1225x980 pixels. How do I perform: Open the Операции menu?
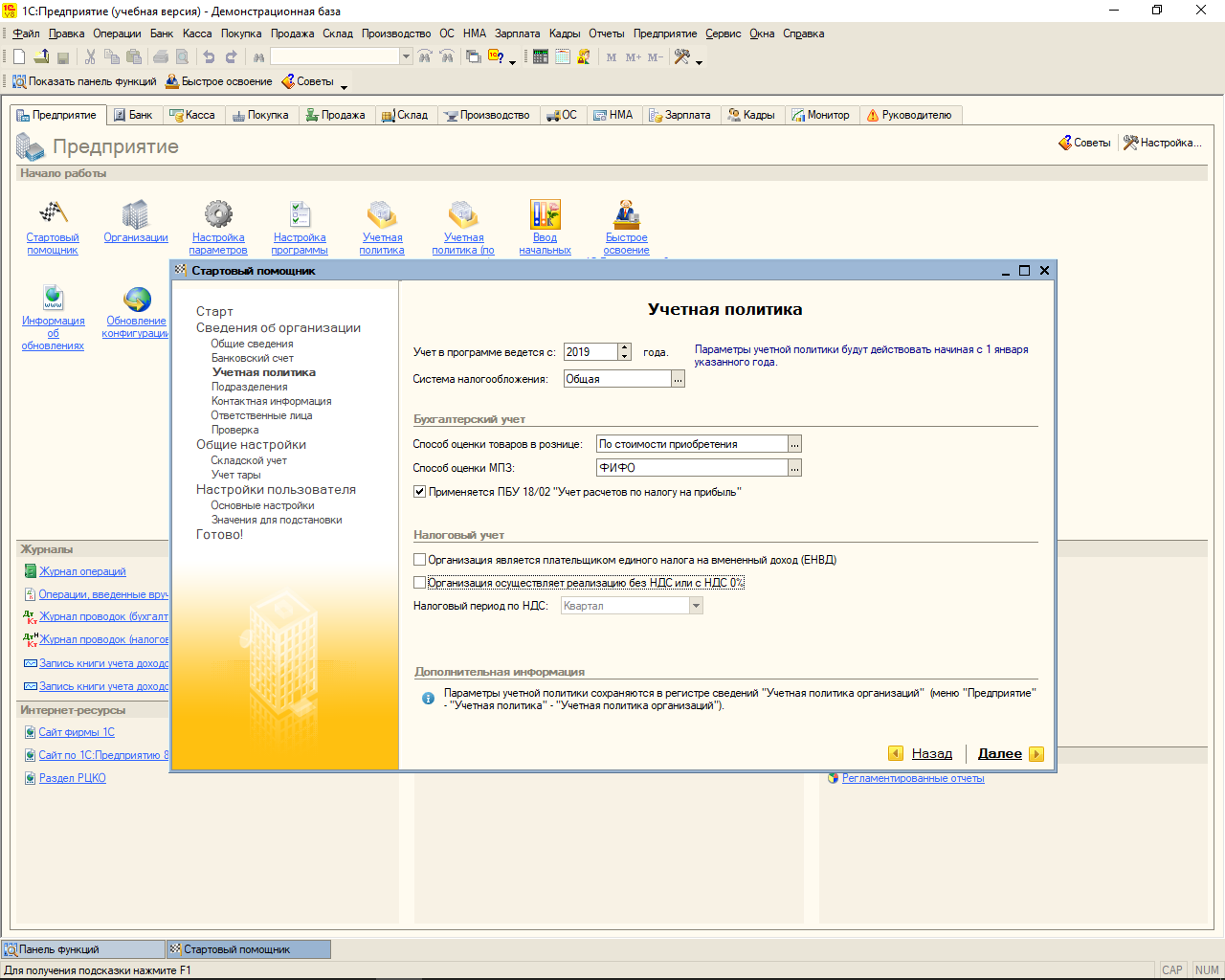pyautogui.click(x=117, y=33)
